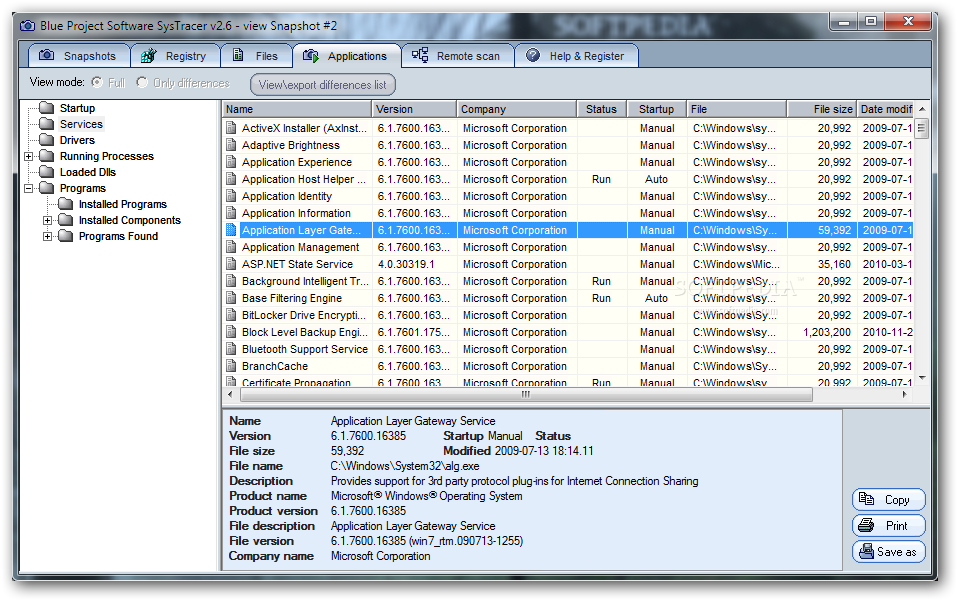Select Services in the tree
The height and width of the screenshot is (601, 958).
[81, 124]
